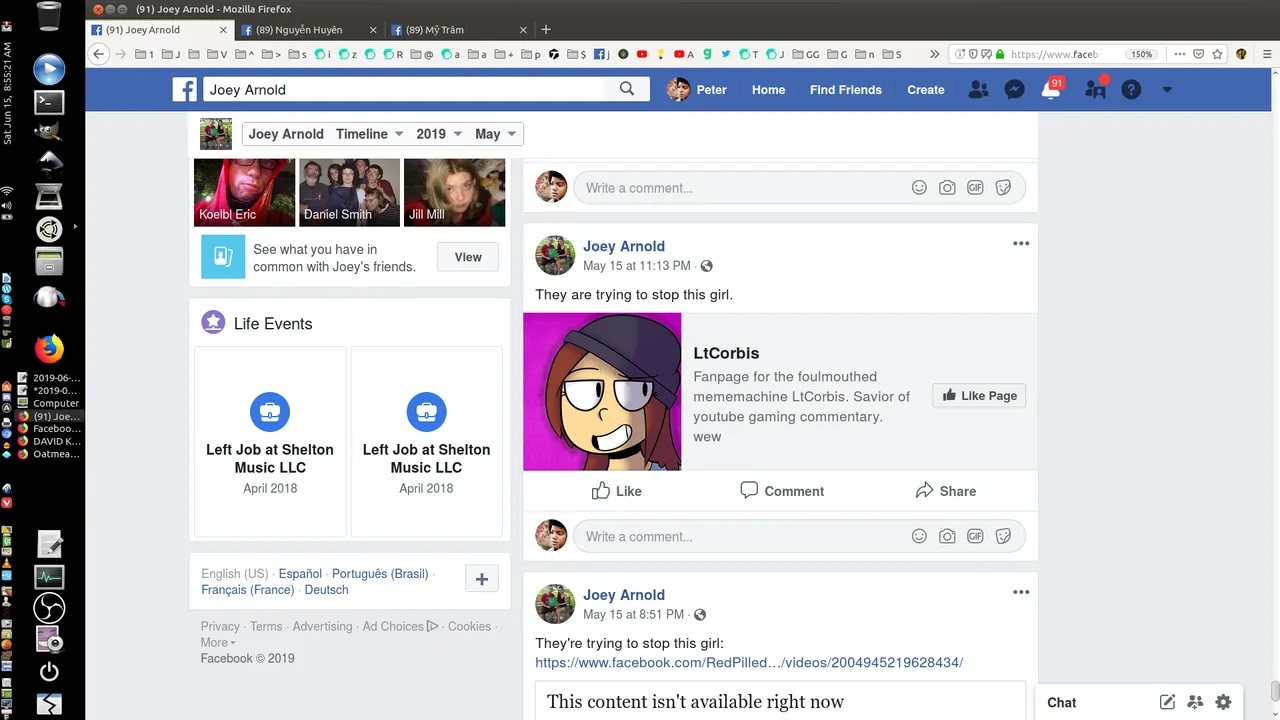Open Chat settings gear icon
Image resolution: width=1280 pixels, height=720 pixels.
(1223, 702)
